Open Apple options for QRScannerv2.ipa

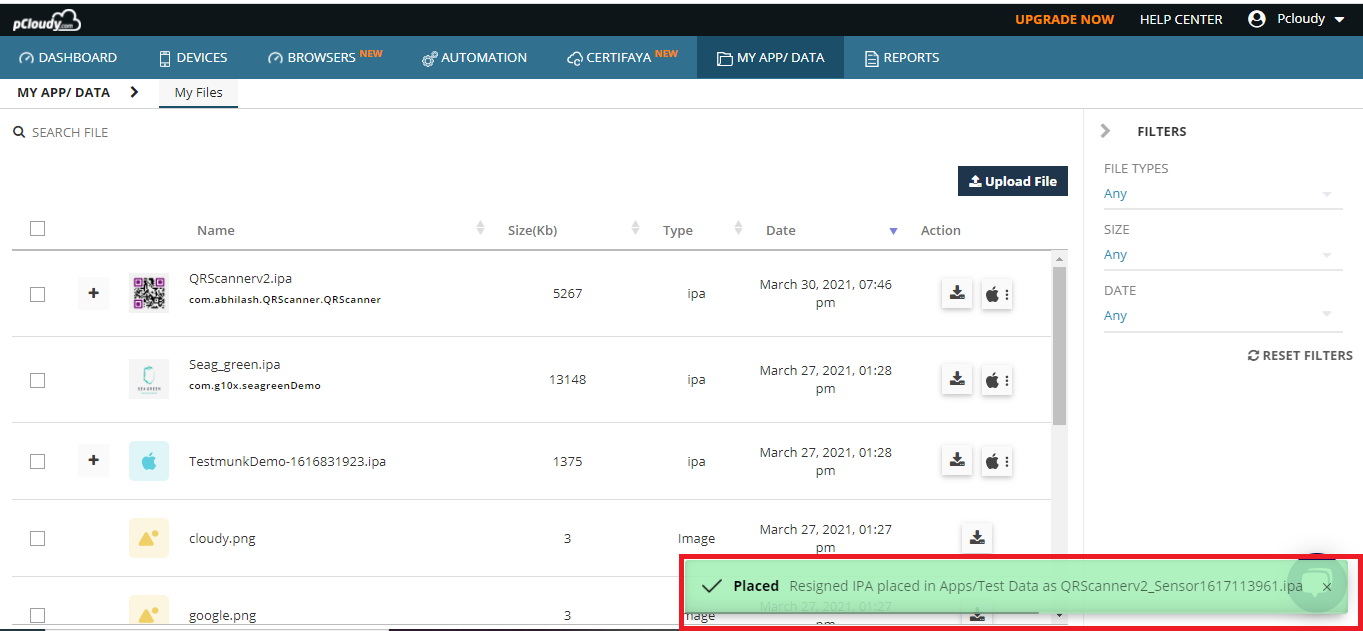tap(996, 294)
